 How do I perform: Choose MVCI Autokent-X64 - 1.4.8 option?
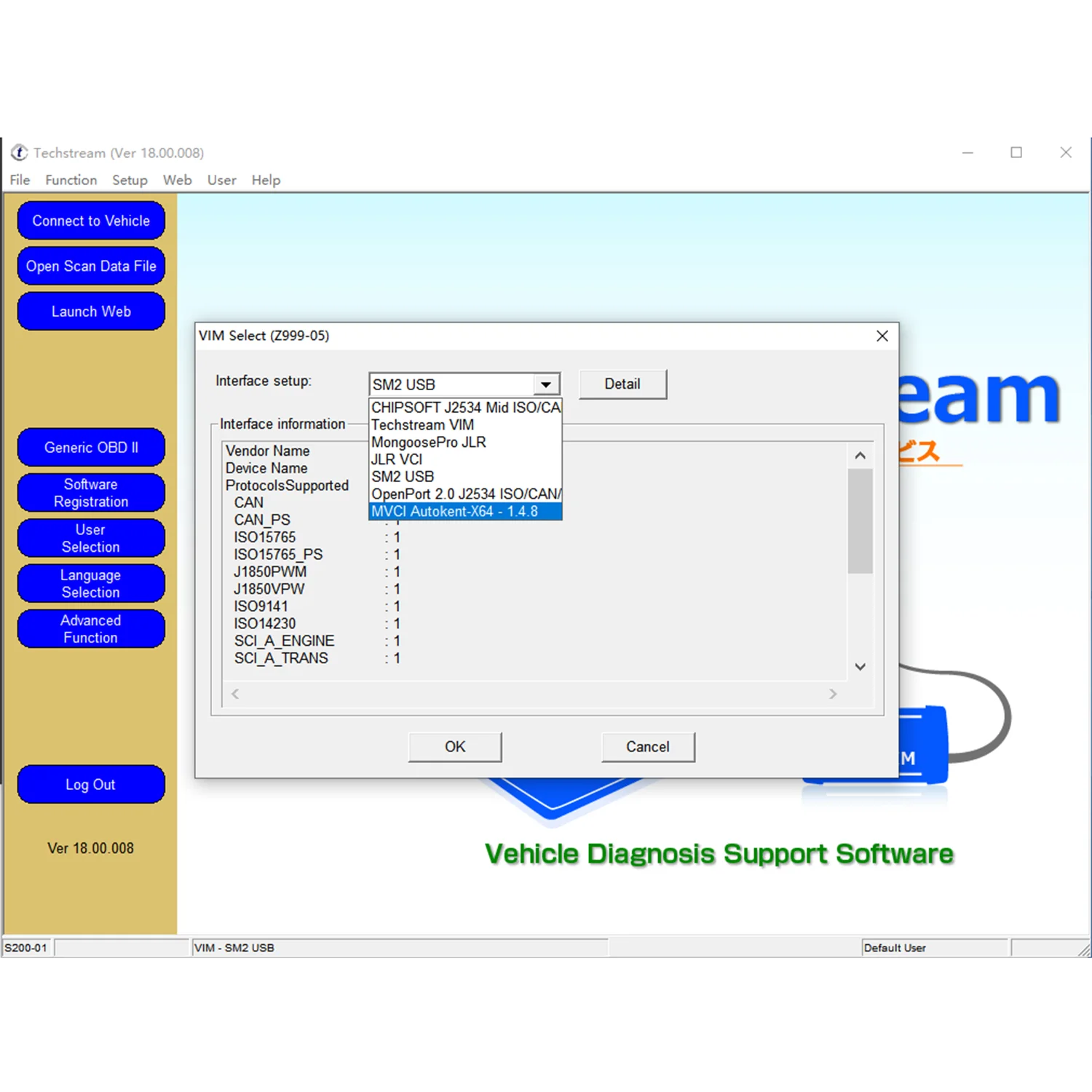click(466, 512)
